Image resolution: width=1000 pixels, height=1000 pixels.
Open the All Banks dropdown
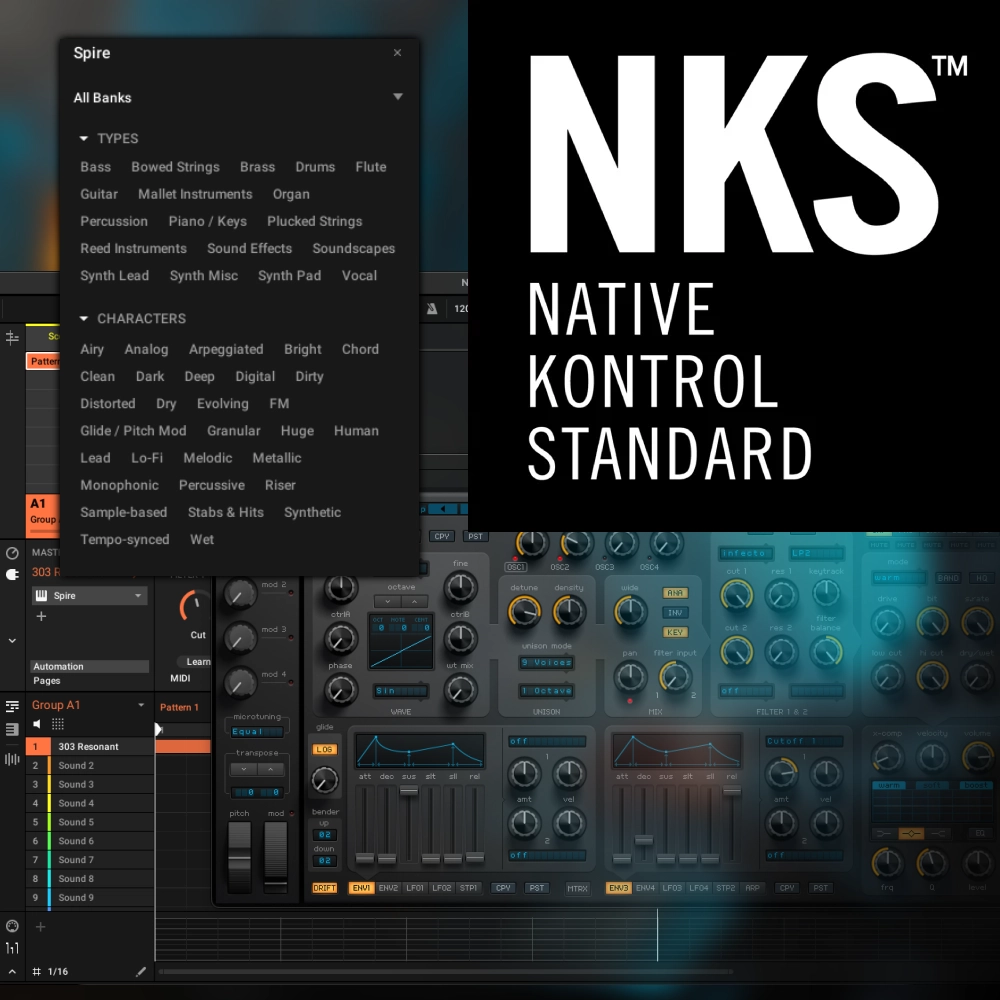pyautogui.click(x=397, y=97)
